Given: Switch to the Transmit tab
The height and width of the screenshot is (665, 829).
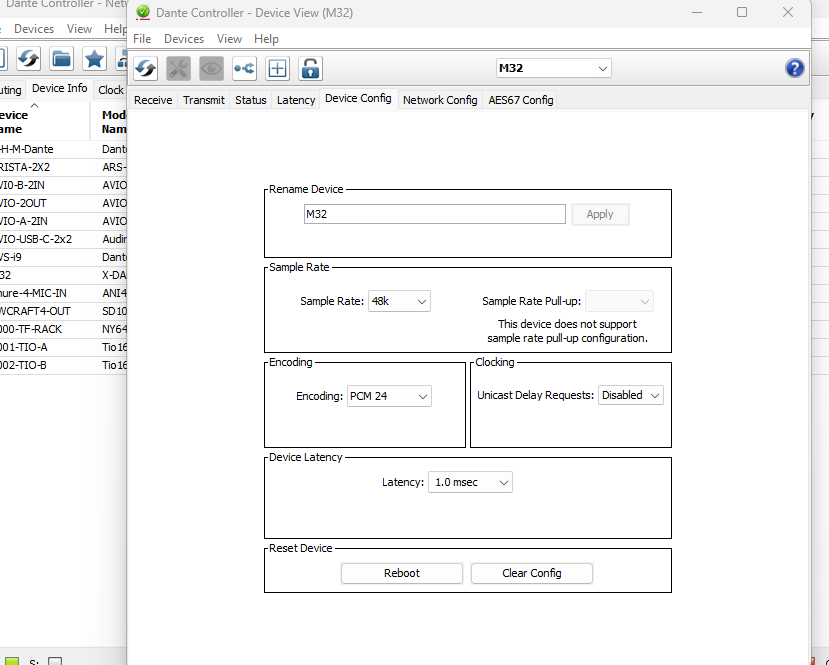Looking at the screenshot, I should tap(204, 100).
